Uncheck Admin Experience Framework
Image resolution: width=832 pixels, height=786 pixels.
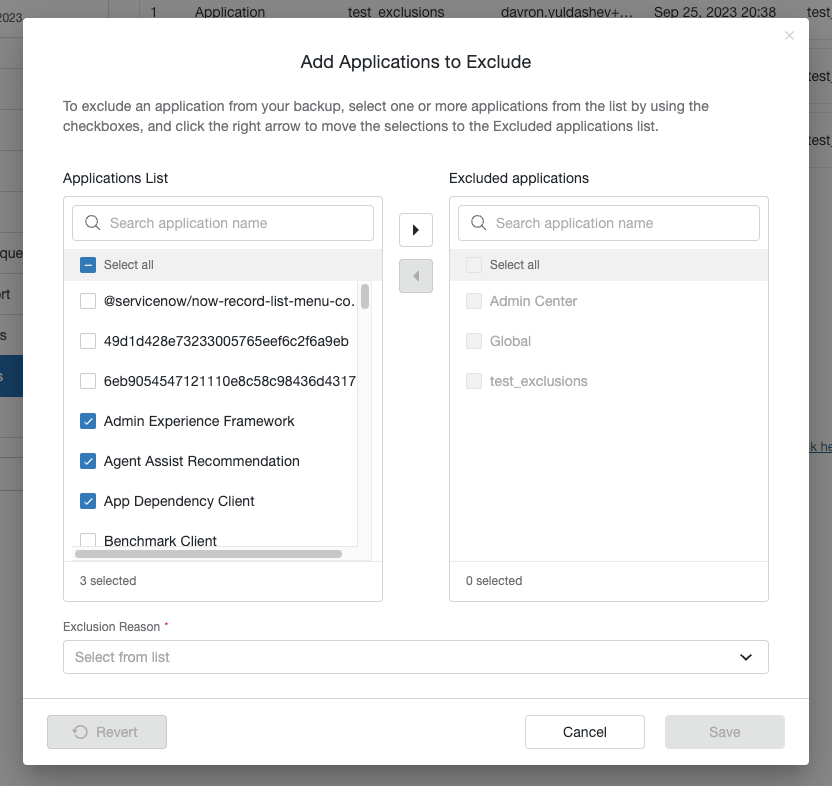coord(88,421)
